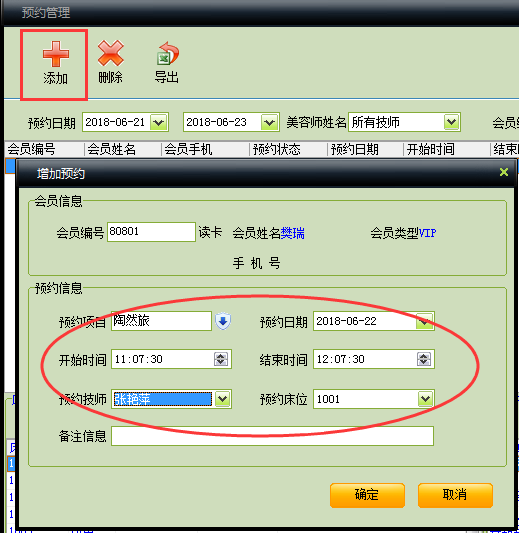Click the 备注信息 text field
The width and height of the screenshot is (519, 533).
(272, 436)
